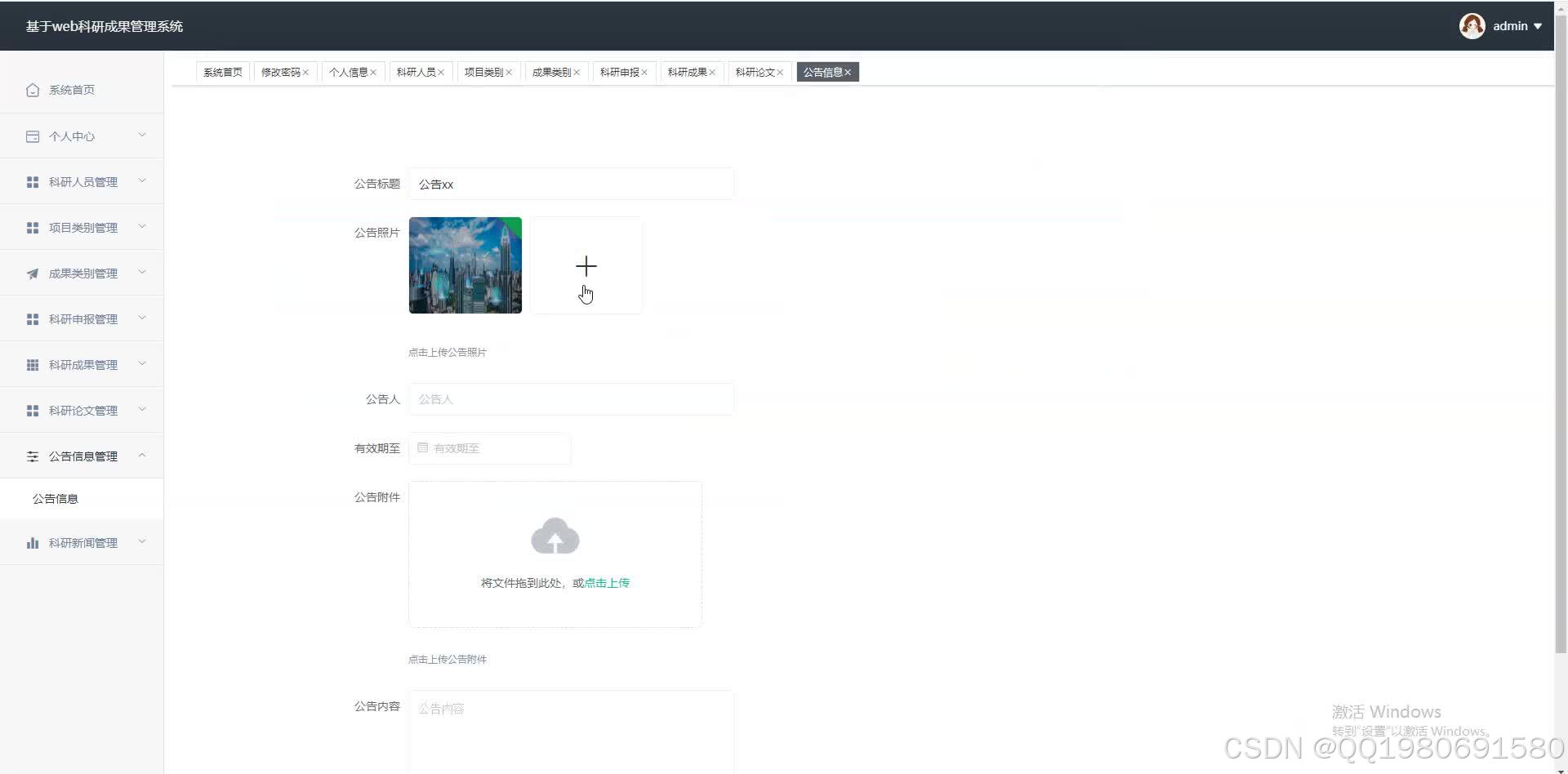Select the bar-chart icon for 科研新闻管理
Image resolution: width=1568 pixels, height=774 pixels.
[x=33, y=542]
